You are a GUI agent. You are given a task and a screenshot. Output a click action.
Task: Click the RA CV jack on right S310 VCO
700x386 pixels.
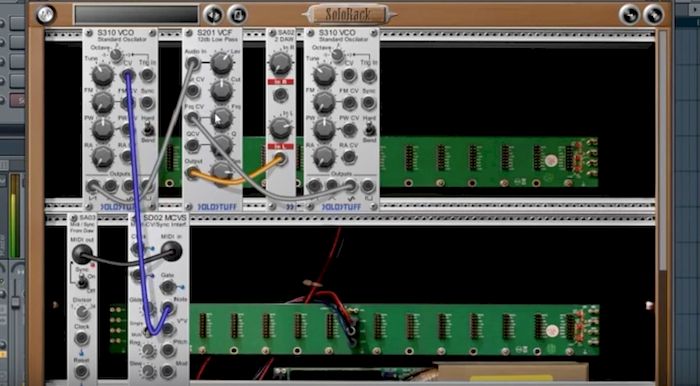349,157
